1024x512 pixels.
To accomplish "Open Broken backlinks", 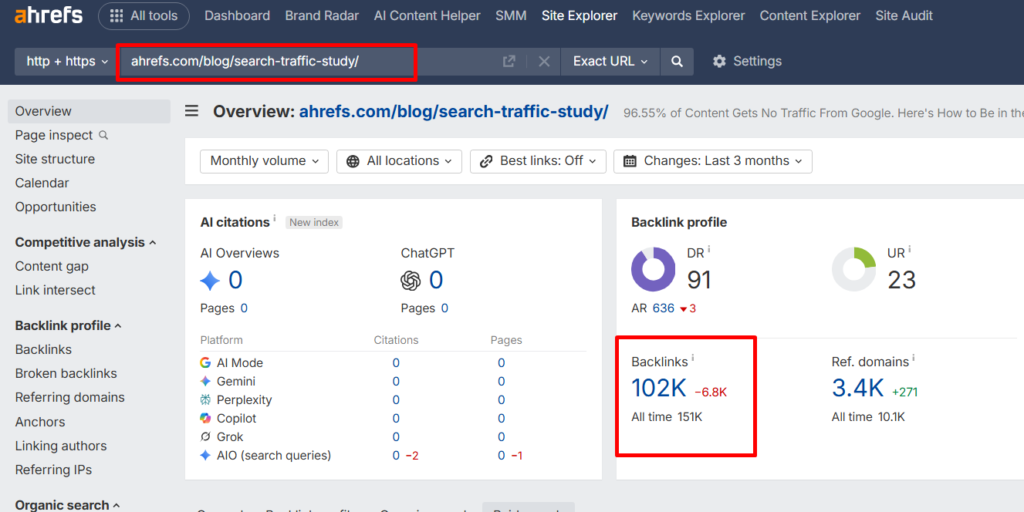I will pyautogui.click(x=66, y=374).
